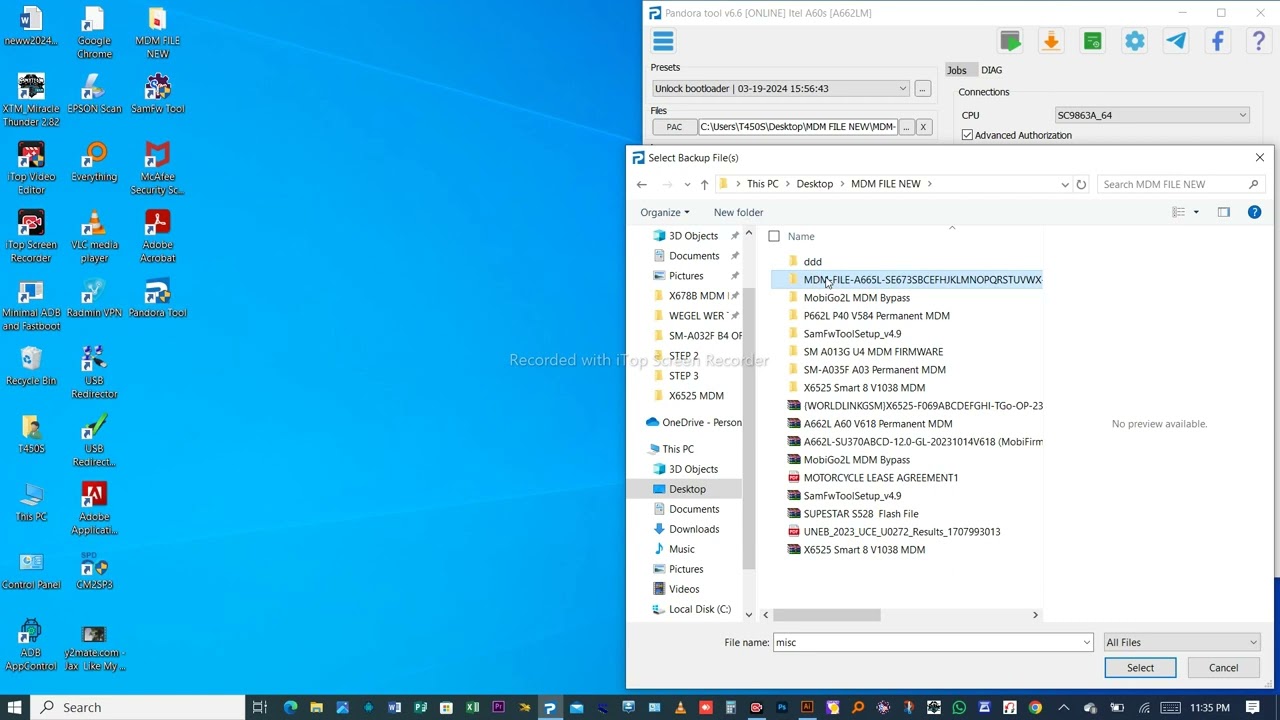Viewport: 1280px width, 720px height.
Task: Open the All Files type dropdown
Action: pyautogui.click(x=1181, y=643)
